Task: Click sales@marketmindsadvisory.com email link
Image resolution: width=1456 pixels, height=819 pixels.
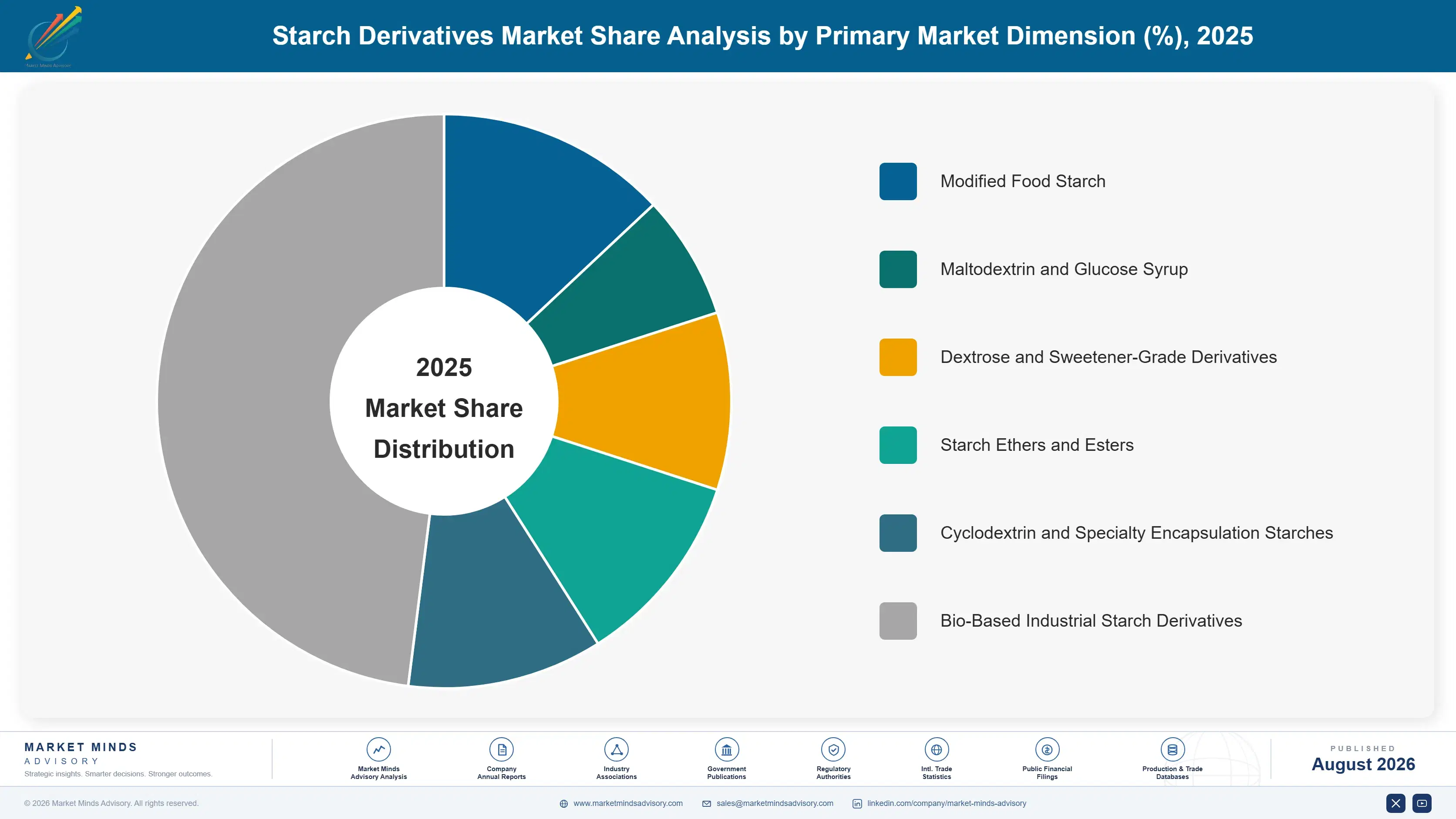Action: [x=775, y=803]
